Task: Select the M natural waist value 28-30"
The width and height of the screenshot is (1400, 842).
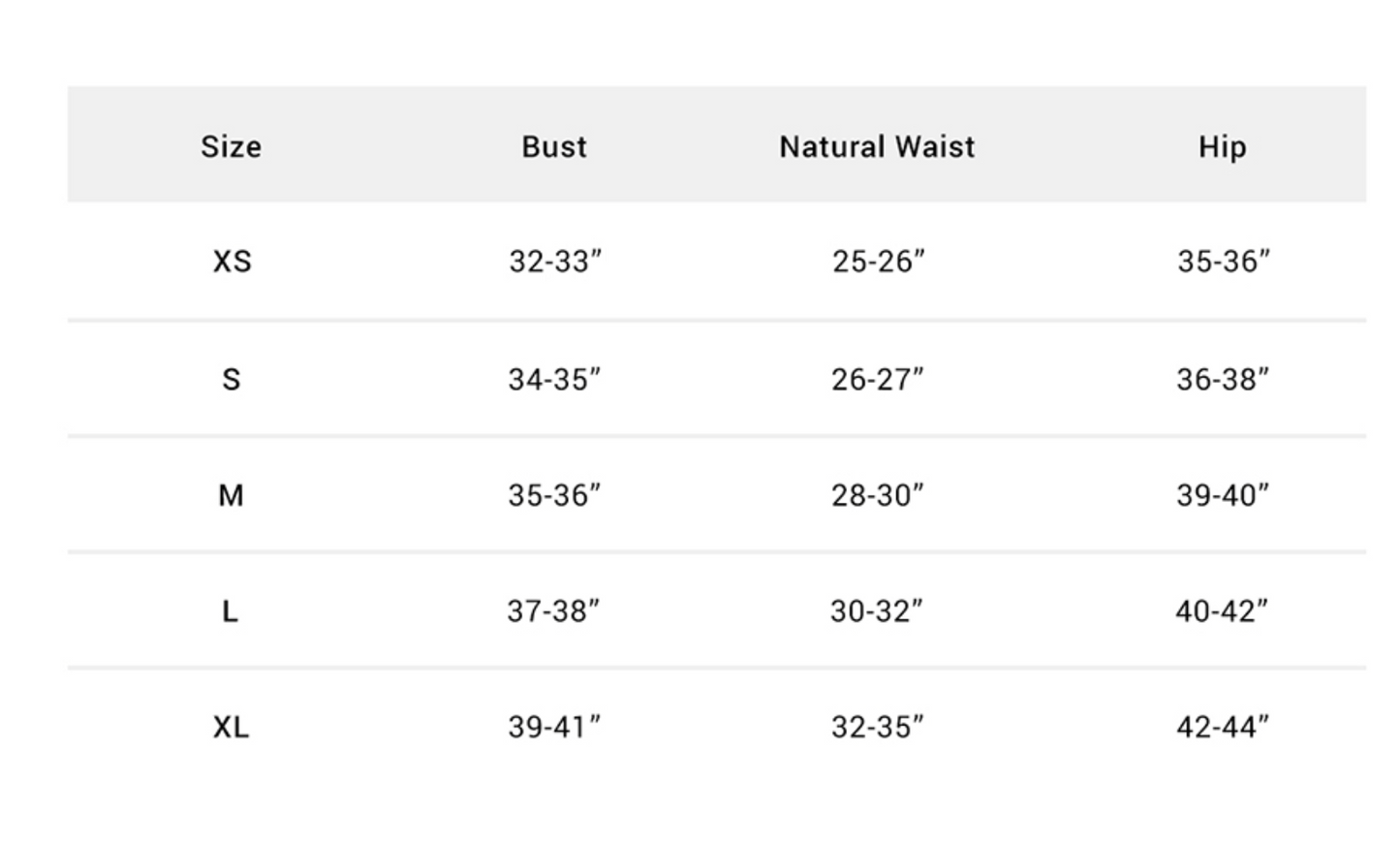Action: click(877, 495)
